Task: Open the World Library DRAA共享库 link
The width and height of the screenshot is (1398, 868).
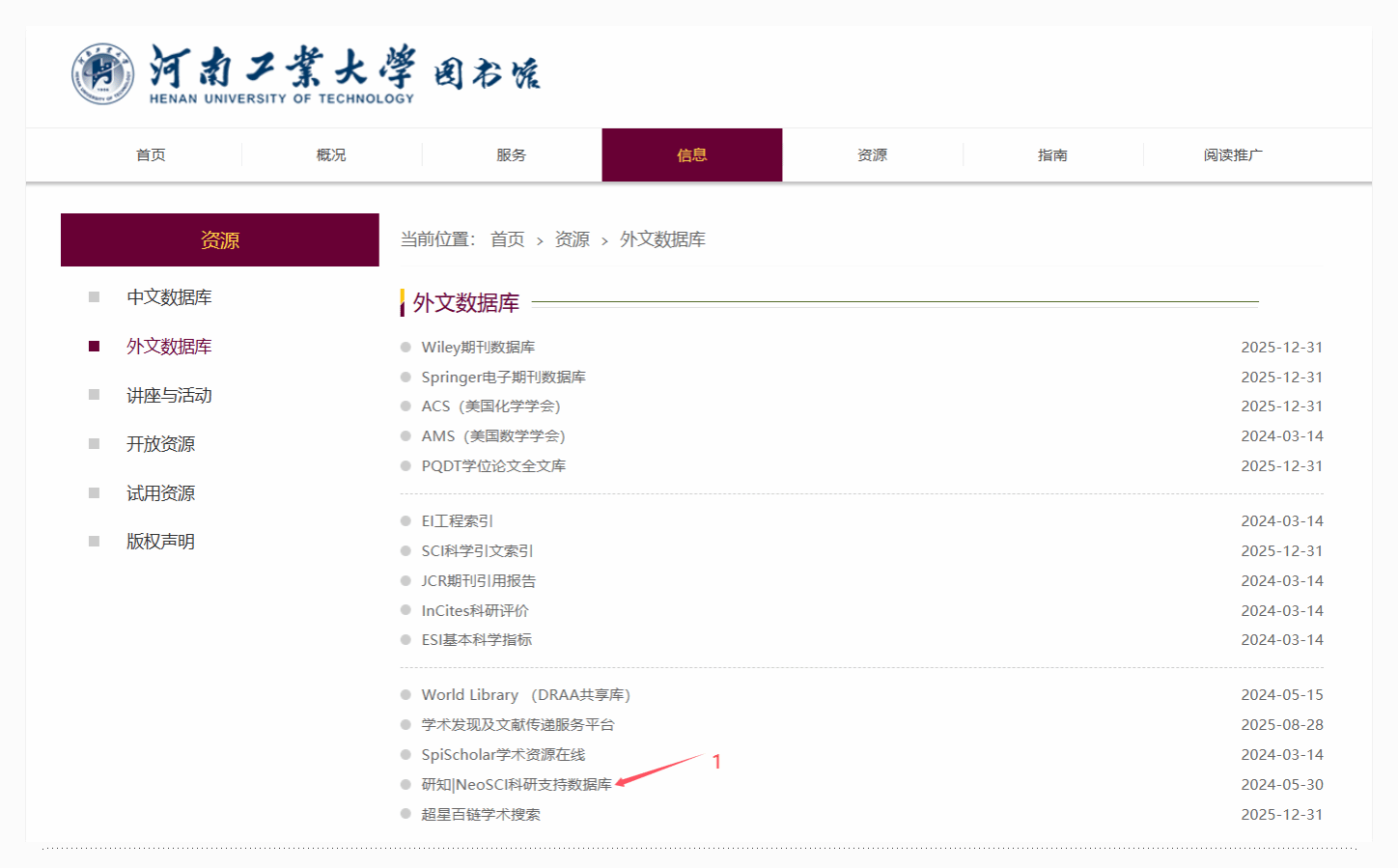Action: click(525, 695)
